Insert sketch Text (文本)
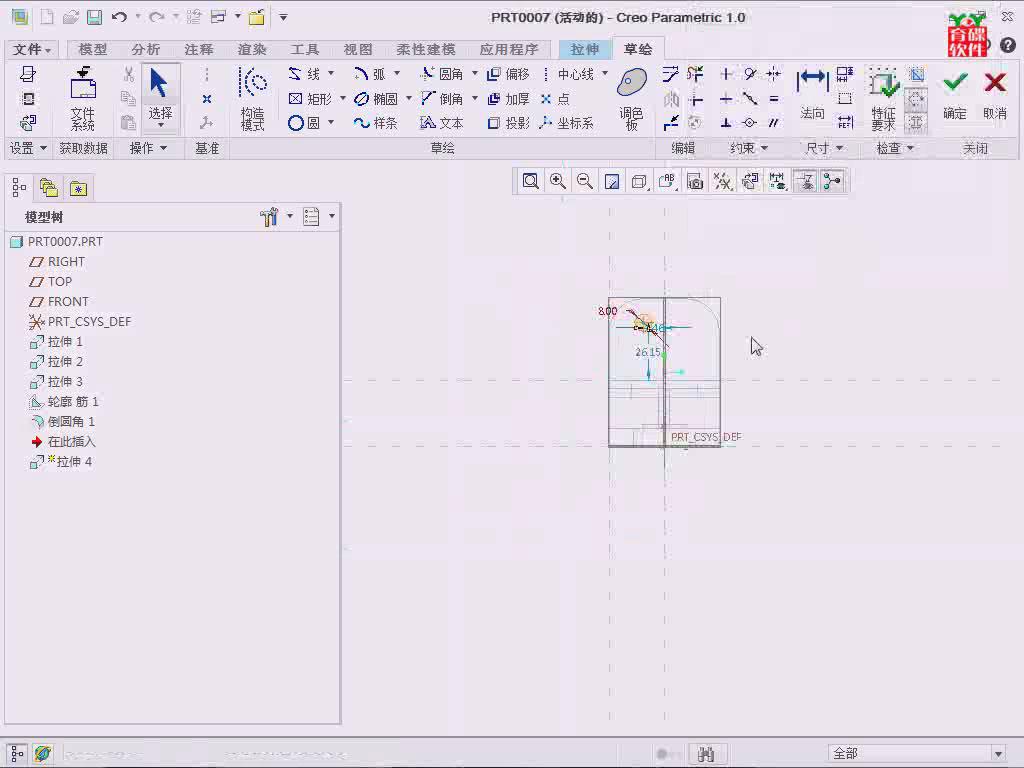The image size is (1024, 768). [441, 123]
